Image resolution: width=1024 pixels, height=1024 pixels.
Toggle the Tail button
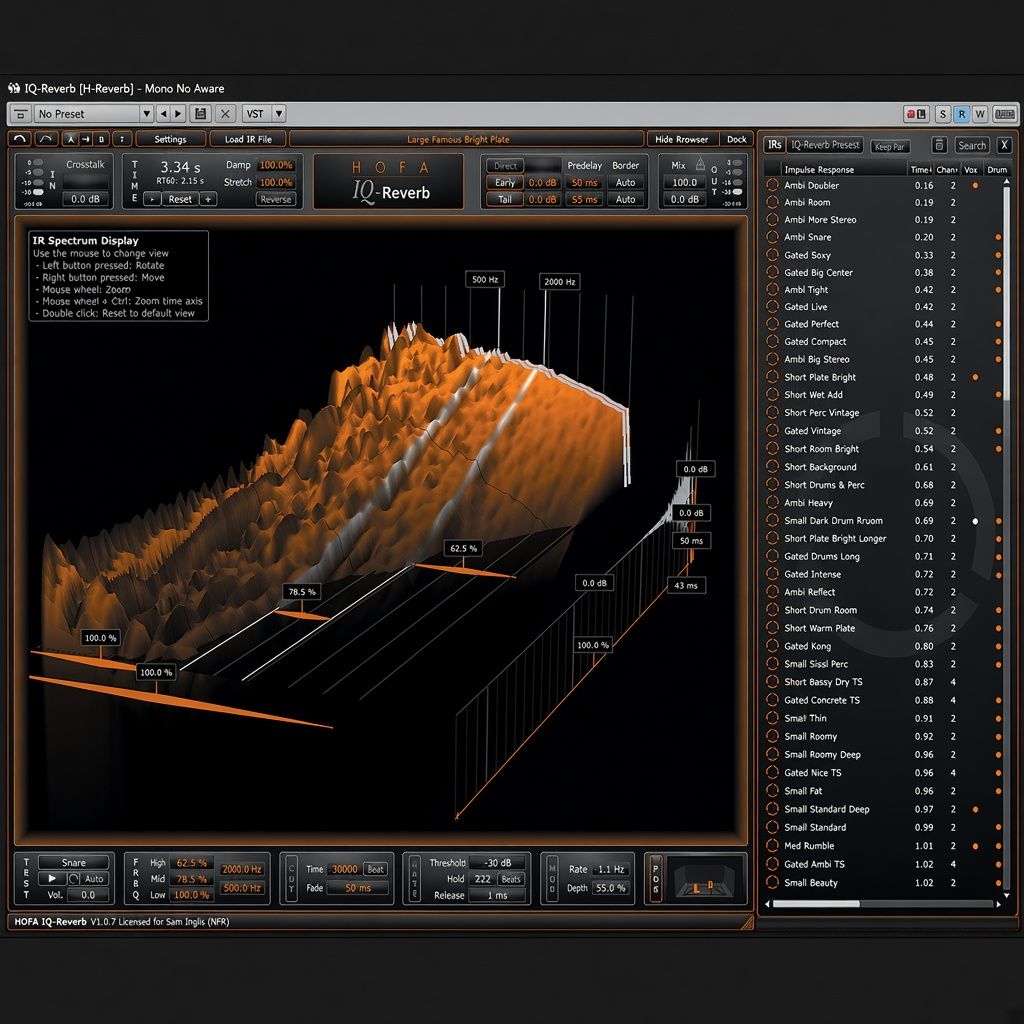pyautogui.click(x=505, y=200)
